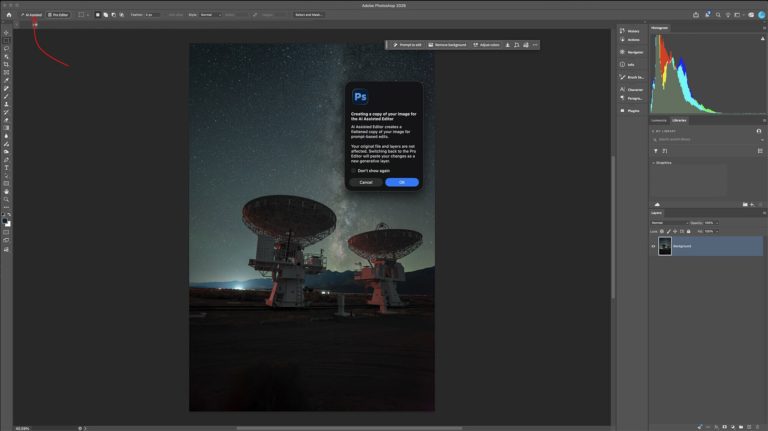Image resolution: width=768 pixels, height=431 pixels.
Task: Open the Opacity dropdown arrow
Action: (x=717, y=223)
